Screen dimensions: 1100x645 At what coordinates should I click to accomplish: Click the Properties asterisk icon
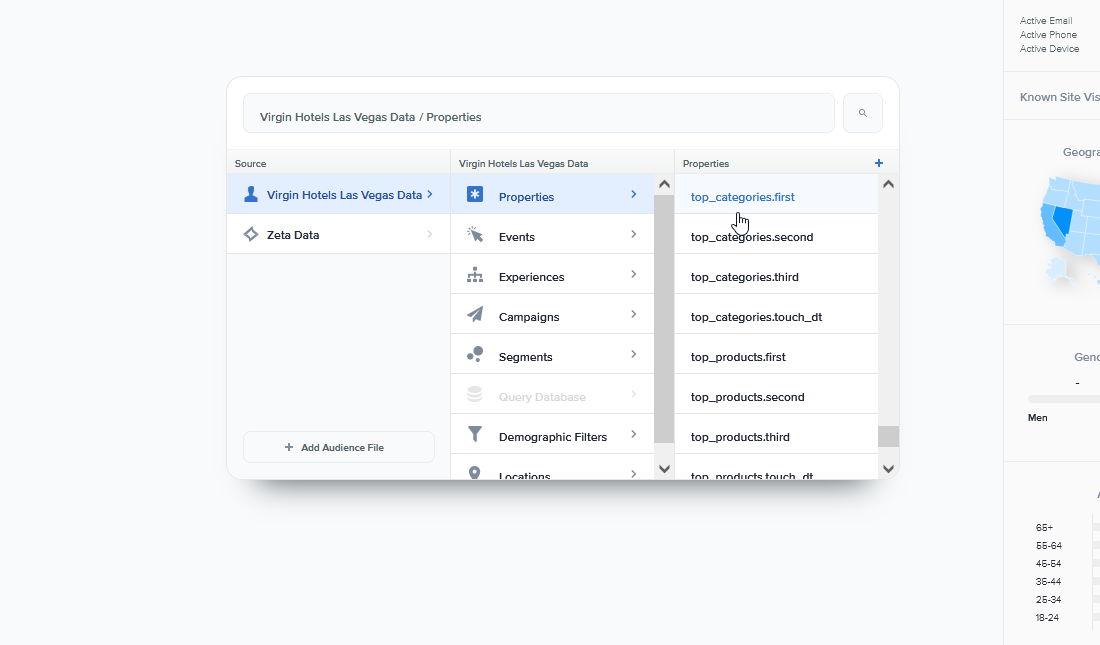point(475,195)
